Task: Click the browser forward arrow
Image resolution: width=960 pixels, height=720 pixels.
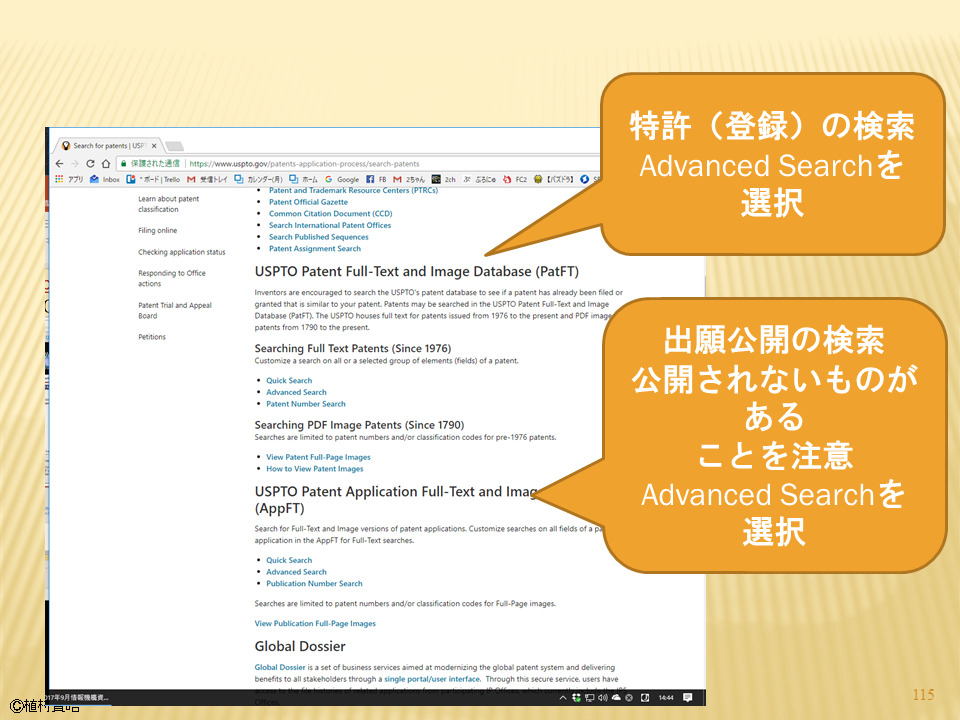Action: click(x=75, y=163)
